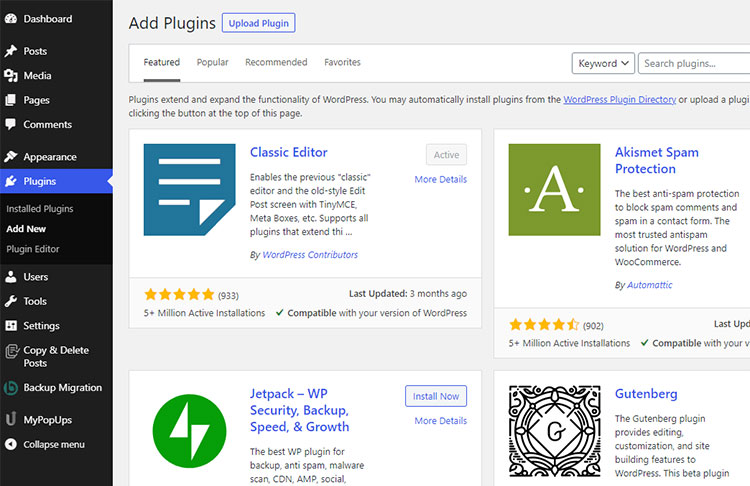Install the Jetpack plugin now

tap(436, 396)
